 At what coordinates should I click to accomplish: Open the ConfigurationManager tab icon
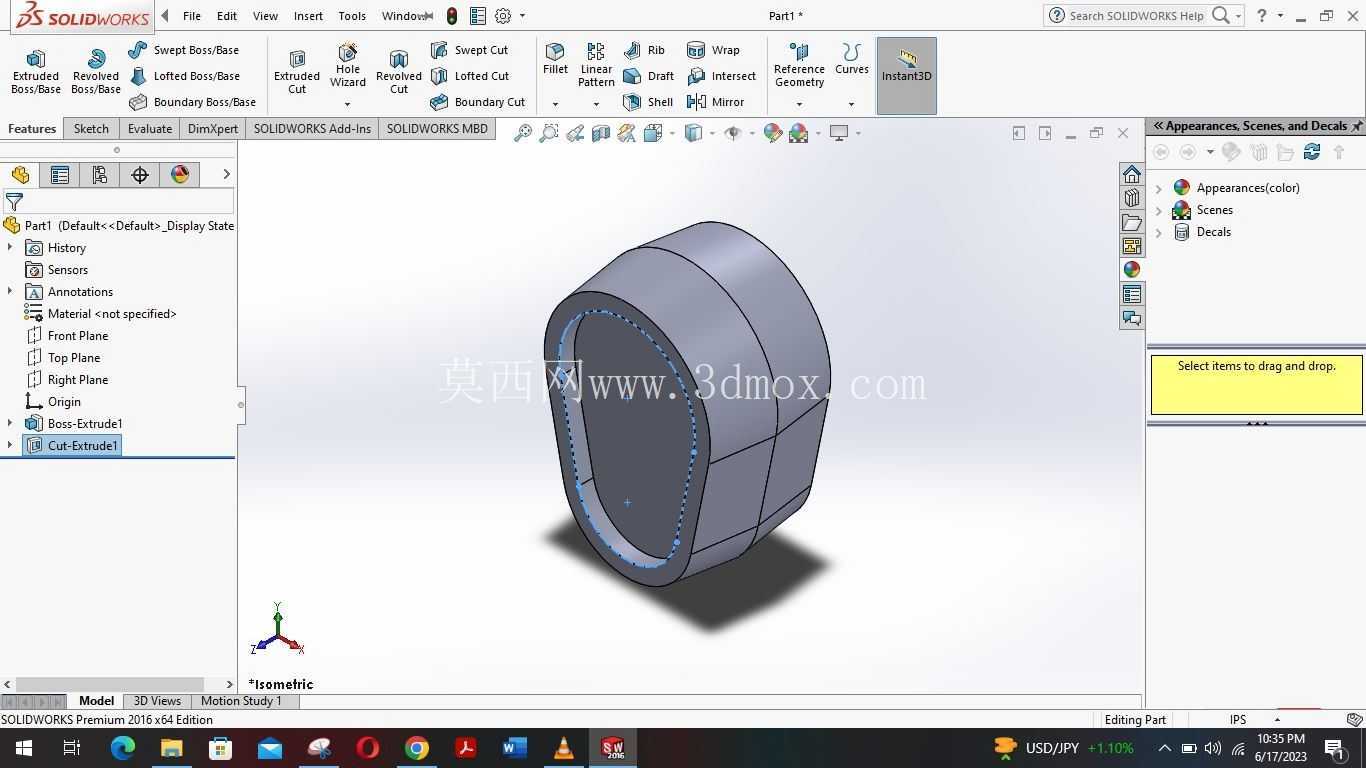pyautogui.click(x=100, y=175)
